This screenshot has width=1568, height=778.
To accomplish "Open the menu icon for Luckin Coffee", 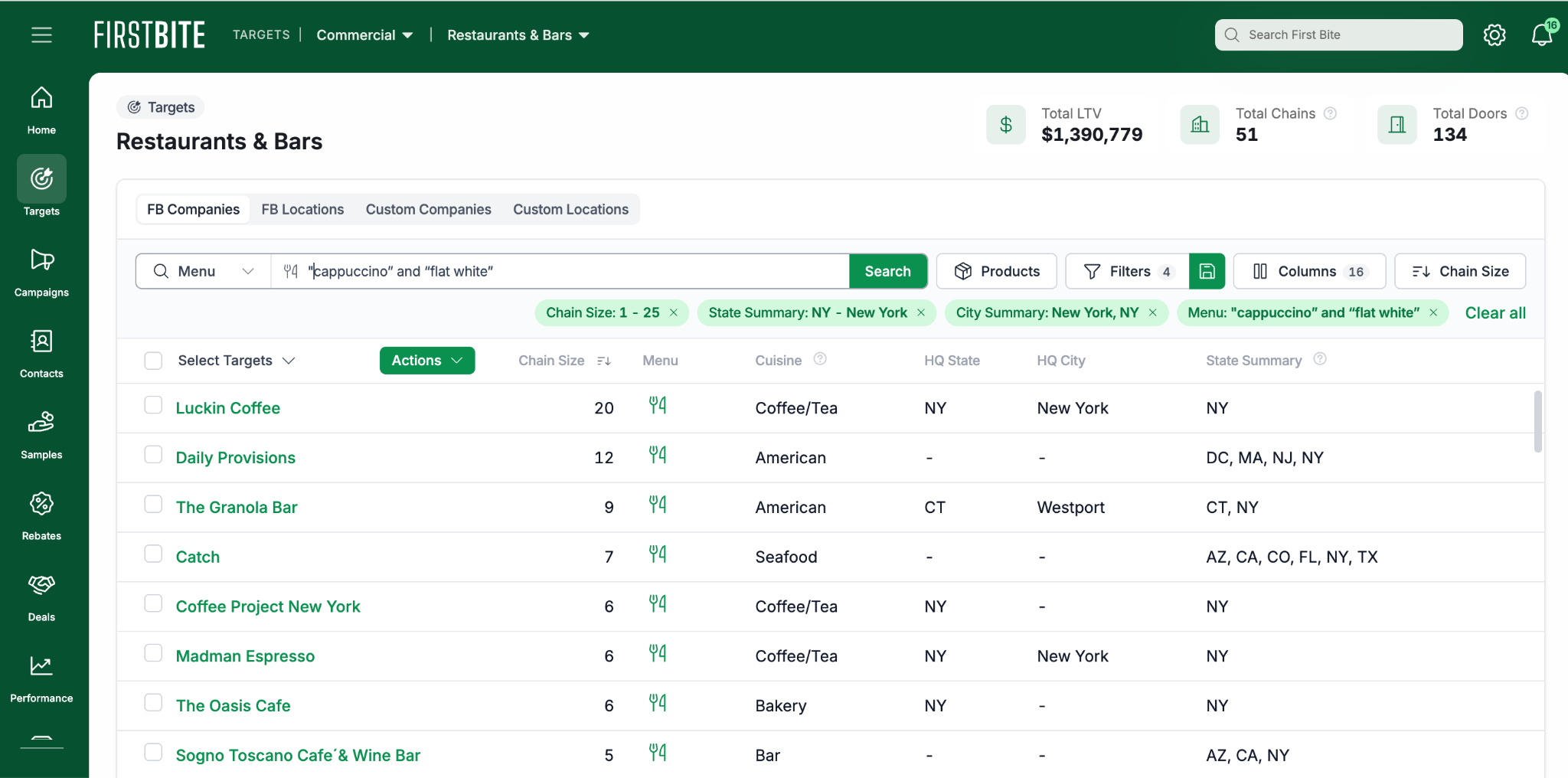I will tap(658, 405).
